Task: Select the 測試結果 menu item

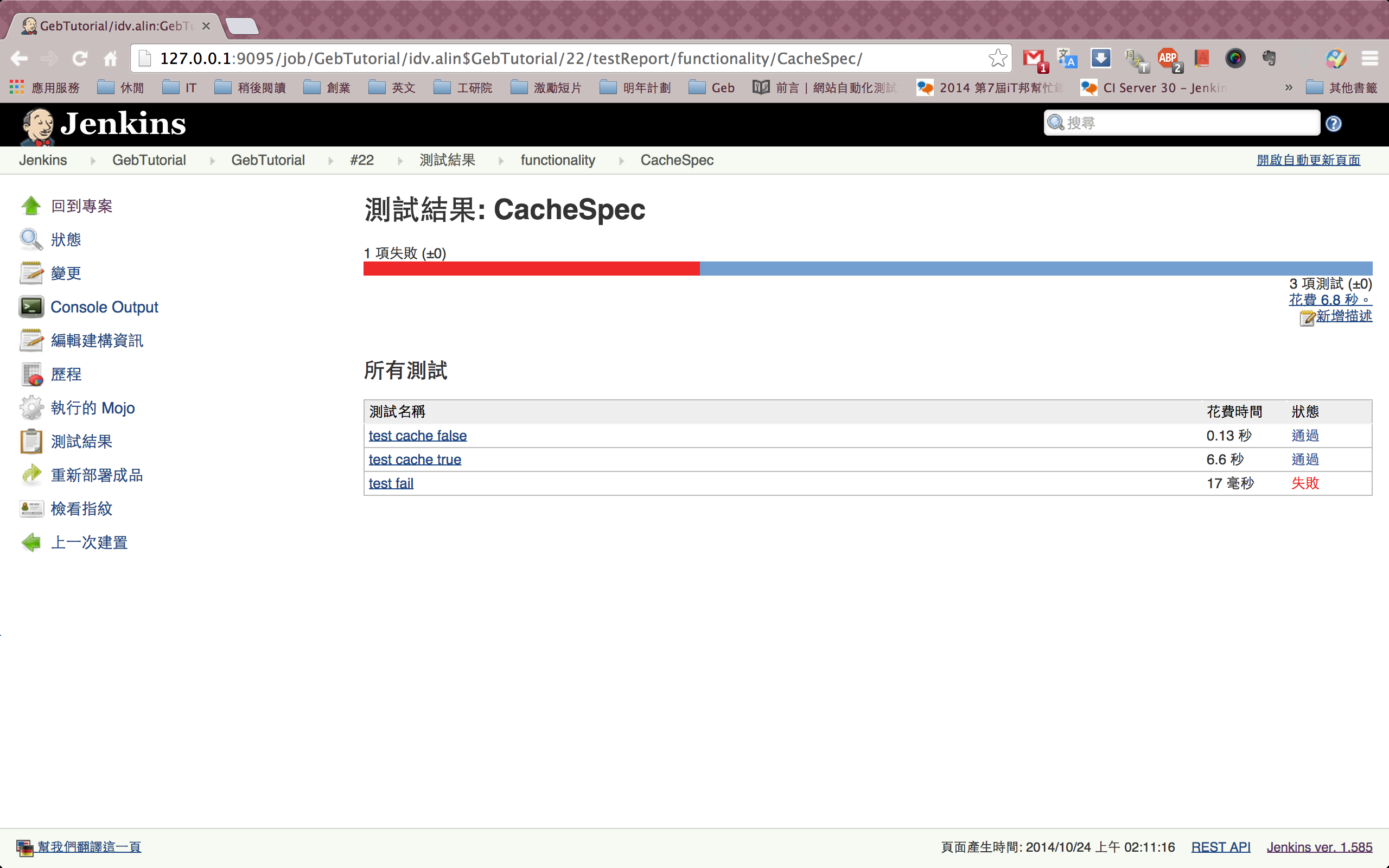Action: click(x=81, y=440)
